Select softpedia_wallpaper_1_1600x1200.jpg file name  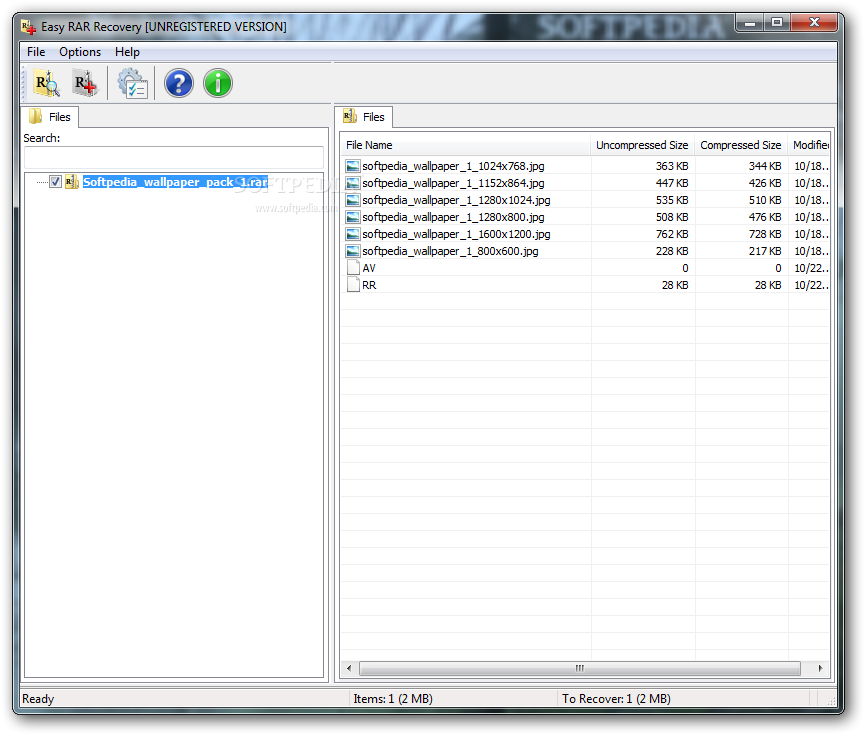point(456,235)
